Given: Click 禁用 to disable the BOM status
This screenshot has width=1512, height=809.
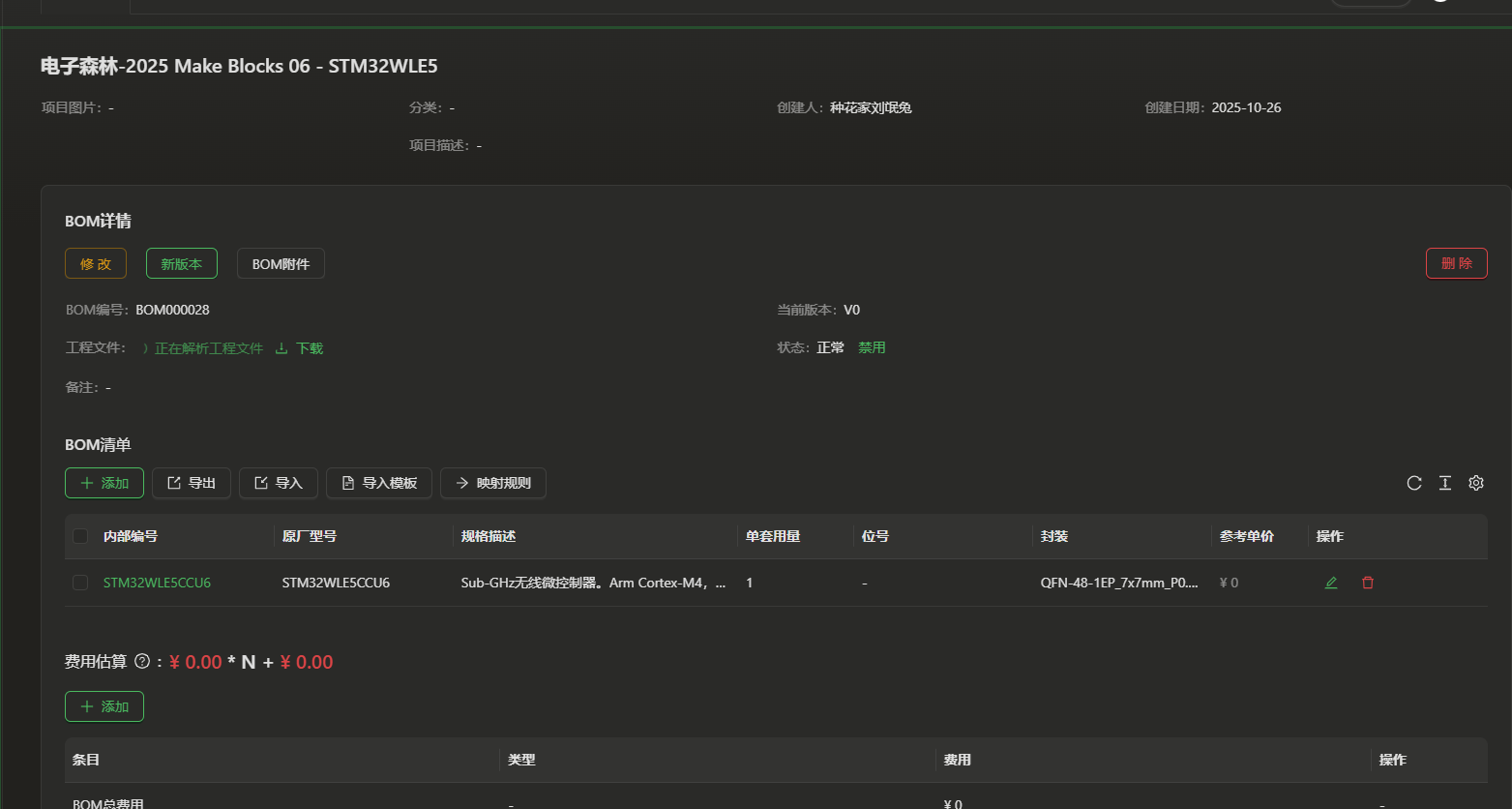Looking at the screenshot, I should click(872, 347).
